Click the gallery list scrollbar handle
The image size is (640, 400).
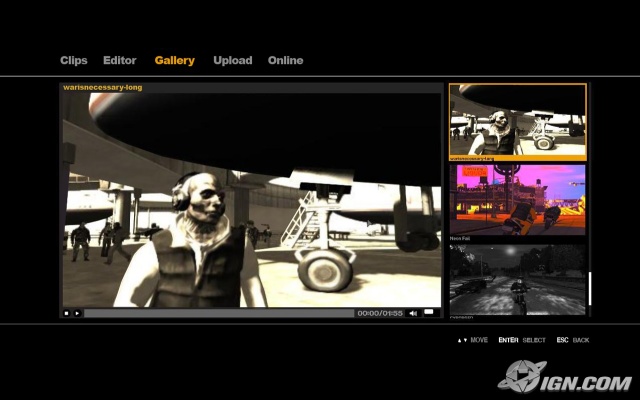click(x=589, y=288)
